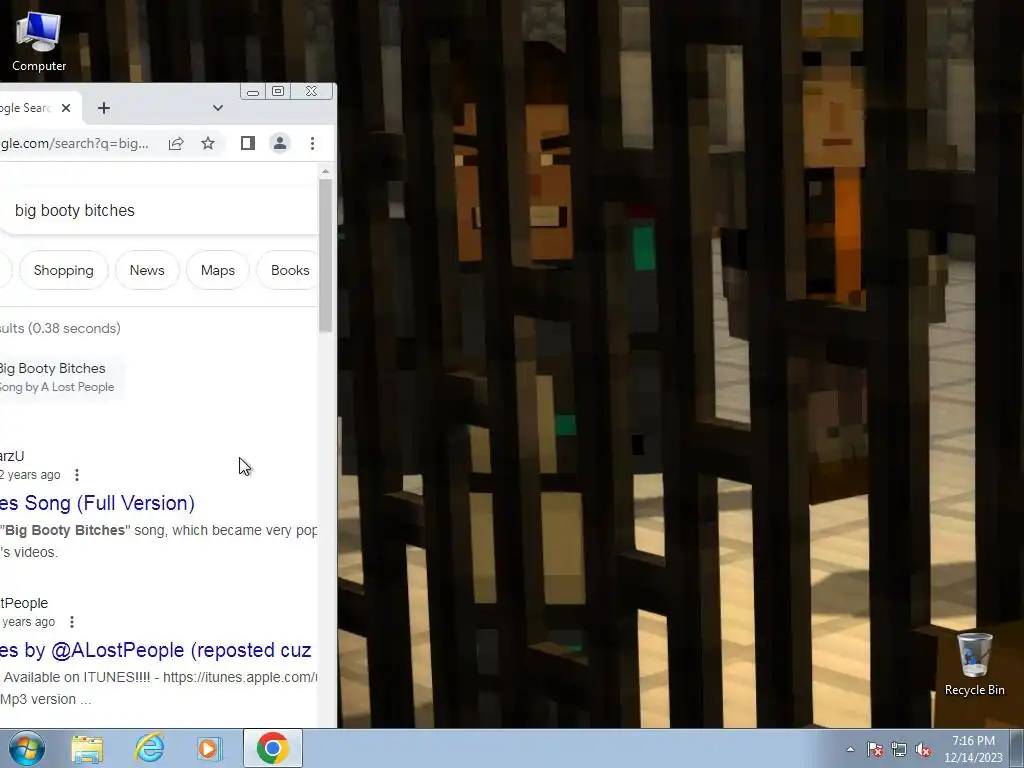
Task: Launch Internet Explorer from taskbar
Action: click(x=150, y=748)
